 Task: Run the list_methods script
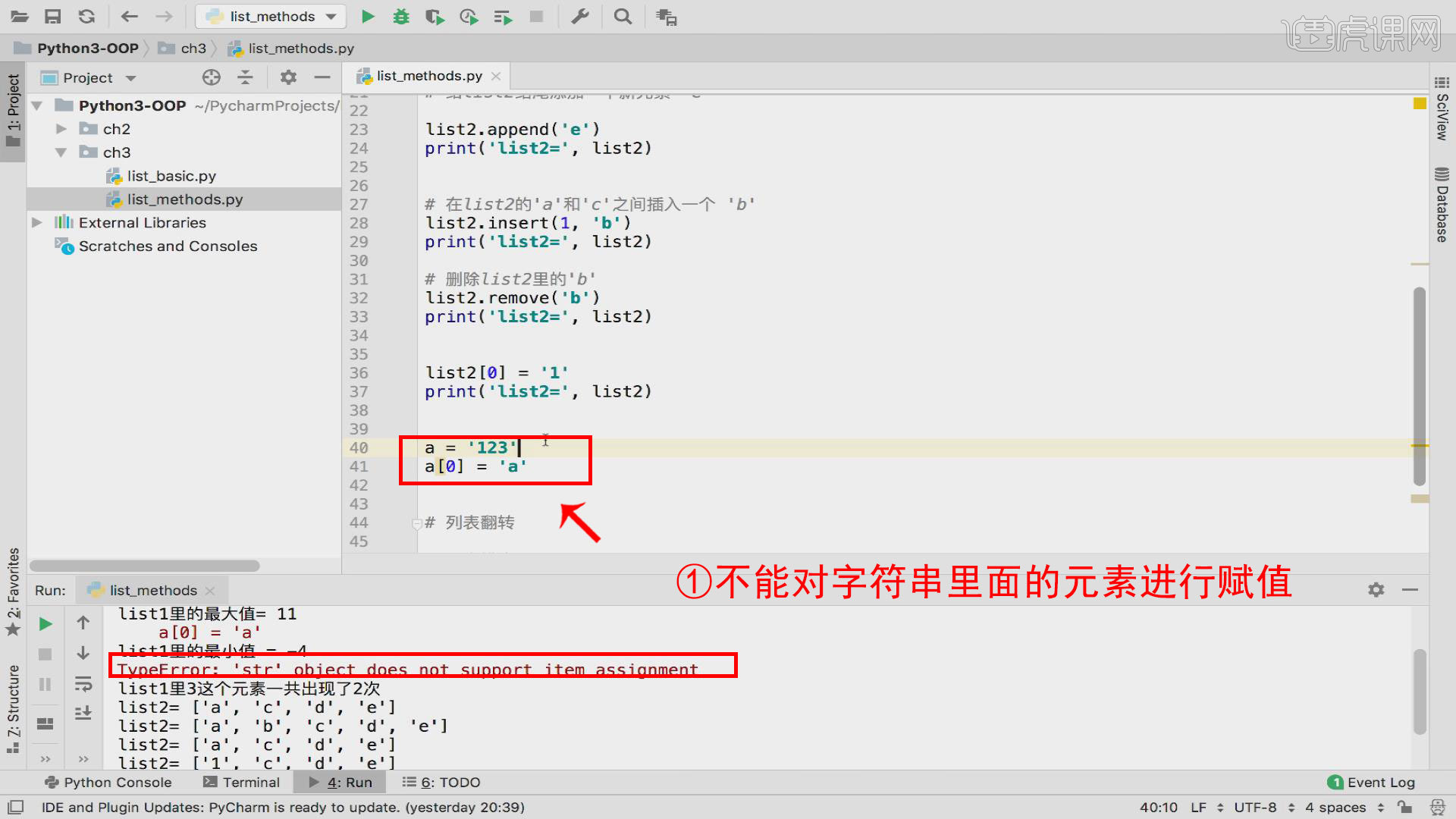pos(367,16)
